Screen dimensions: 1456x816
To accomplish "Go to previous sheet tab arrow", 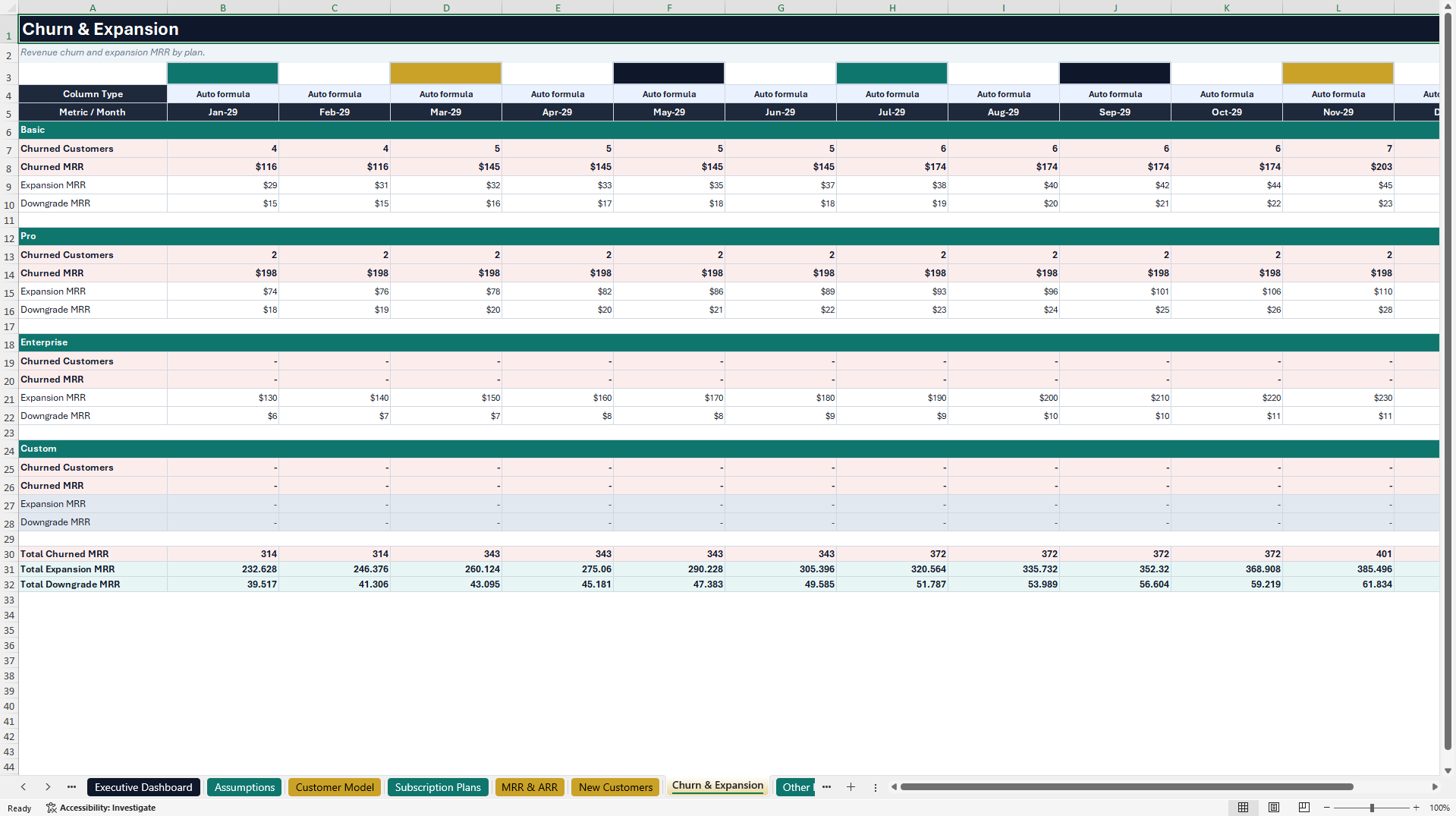I will click(x=24, y=787).
